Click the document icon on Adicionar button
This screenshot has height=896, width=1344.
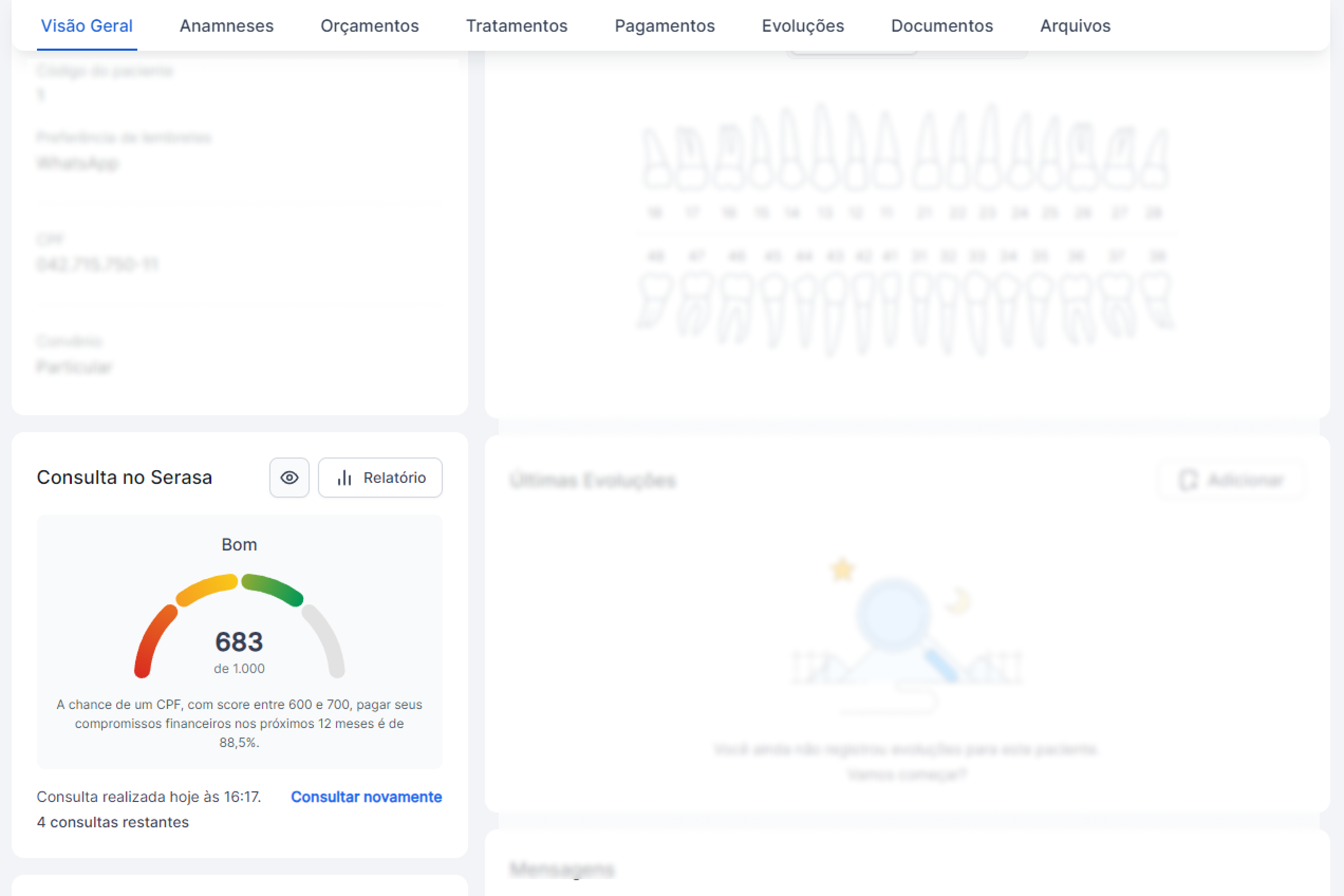[1188, 480]
